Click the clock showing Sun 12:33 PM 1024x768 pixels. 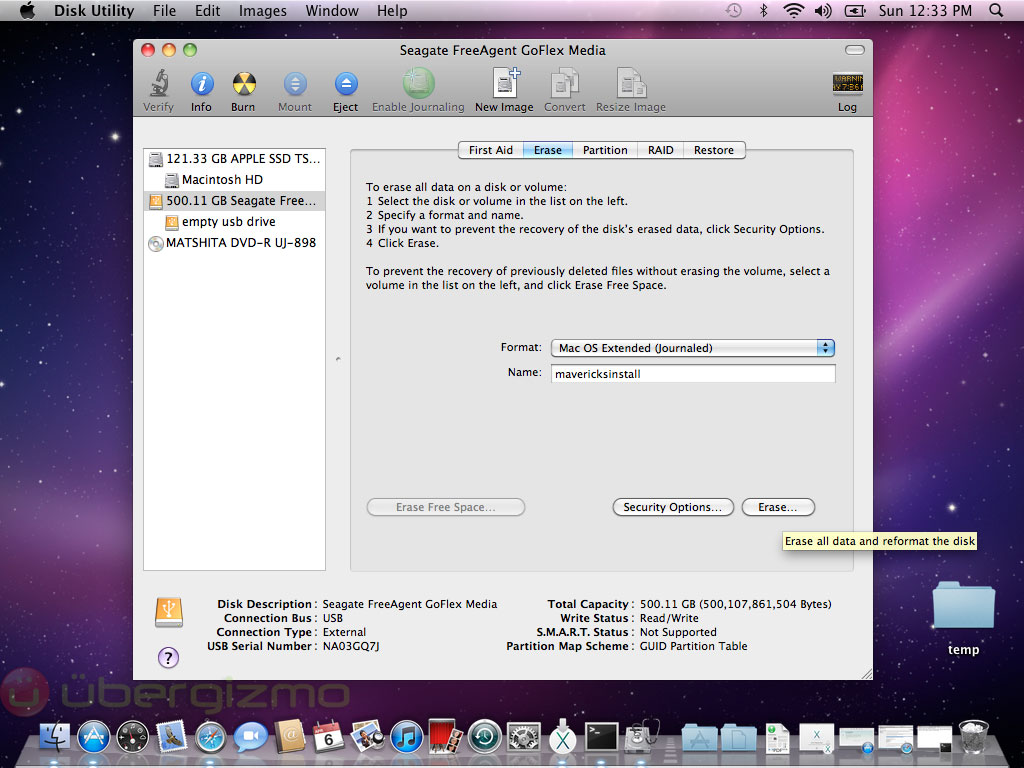tap(925, 10)
